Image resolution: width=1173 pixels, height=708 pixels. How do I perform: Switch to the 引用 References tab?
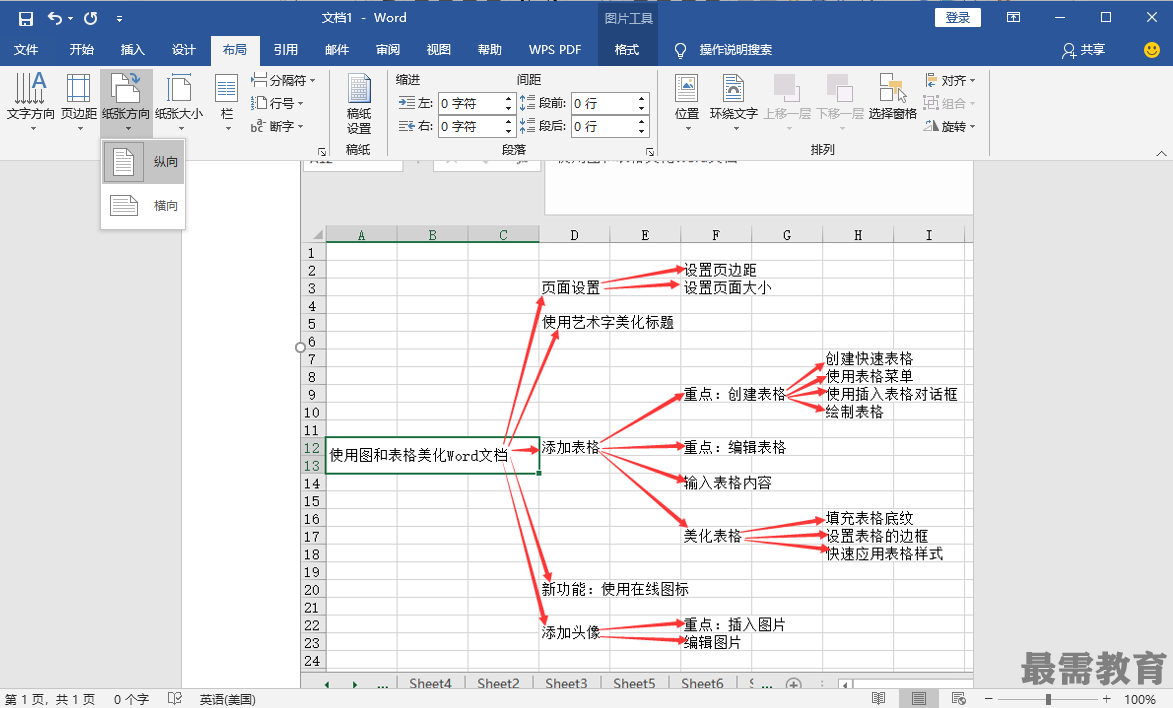pos(286,49)
